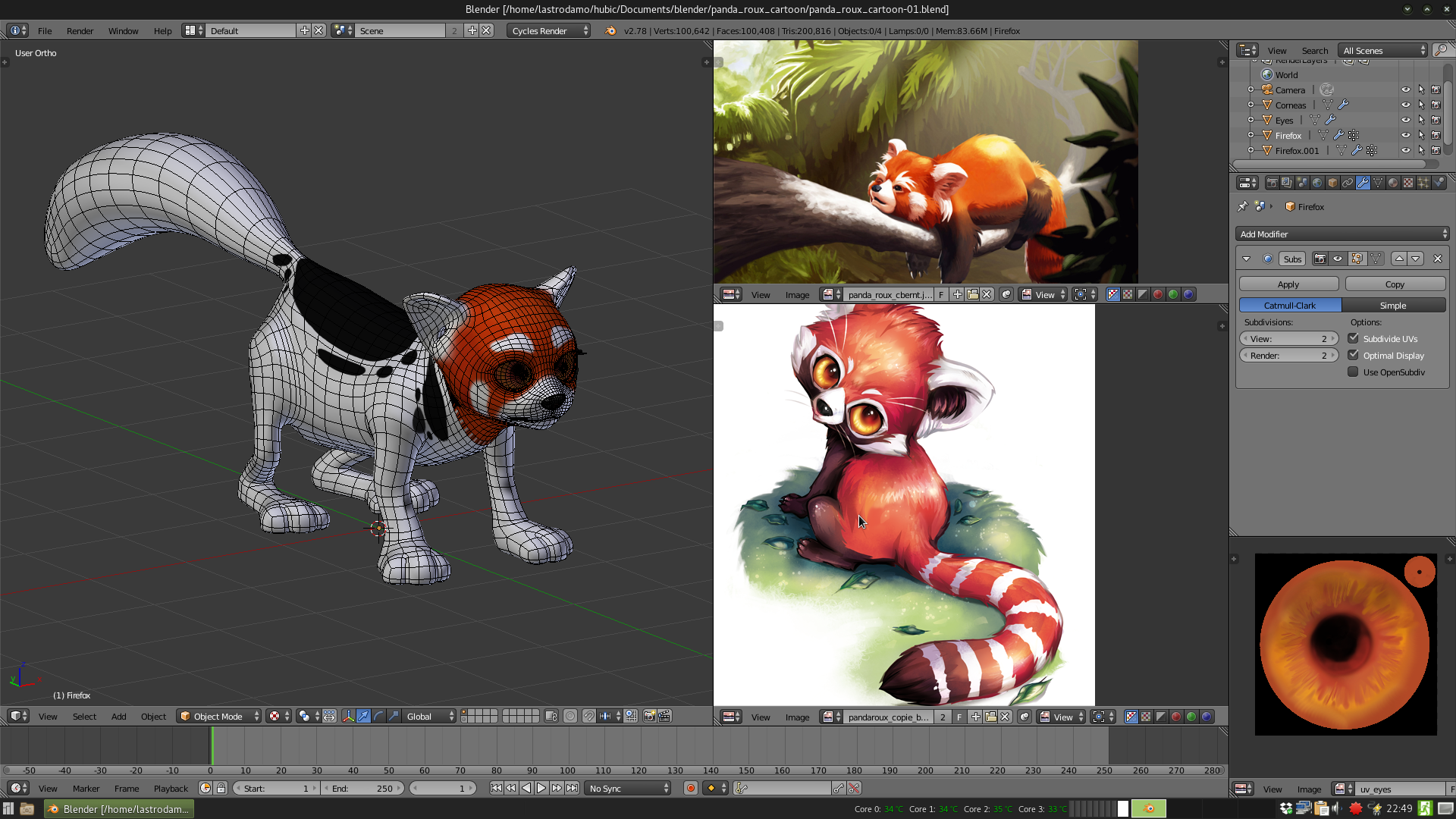This screenshot has height=819, width=1456.
Task: Click the proportional editing circle icon
Action: pyautogui.click(x=570, y=716)
